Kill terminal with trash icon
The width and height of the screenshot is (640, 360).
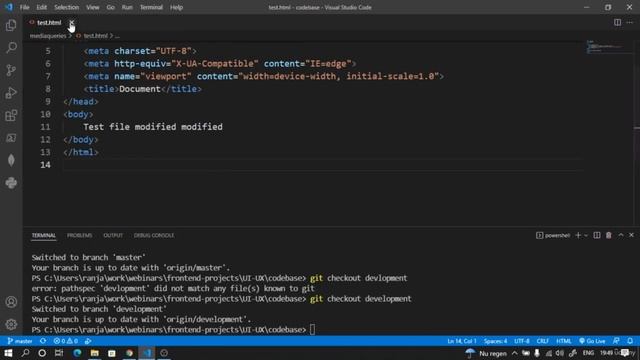click(x=609, y=236)
